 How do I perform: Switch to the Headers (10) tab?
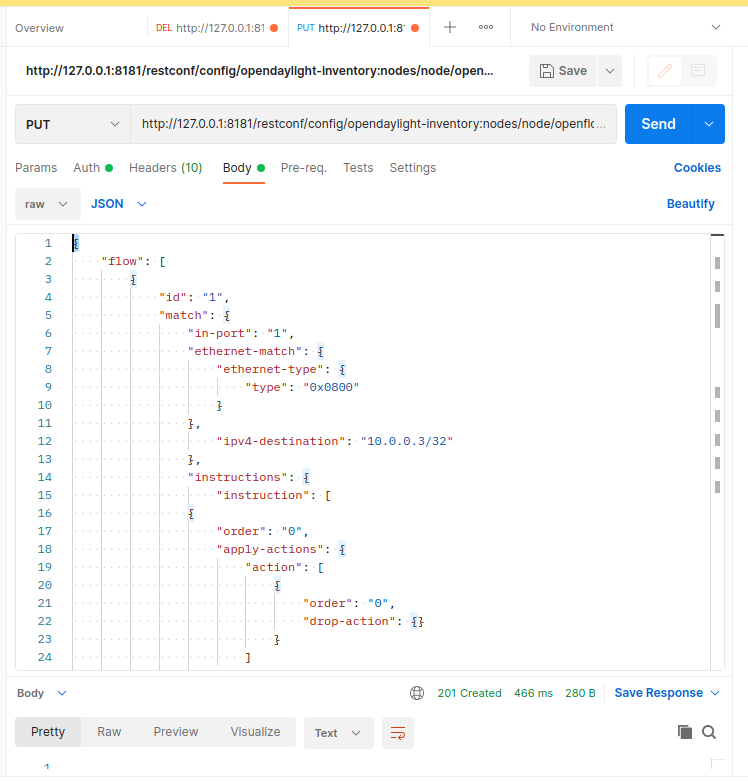tap(165, 168)
